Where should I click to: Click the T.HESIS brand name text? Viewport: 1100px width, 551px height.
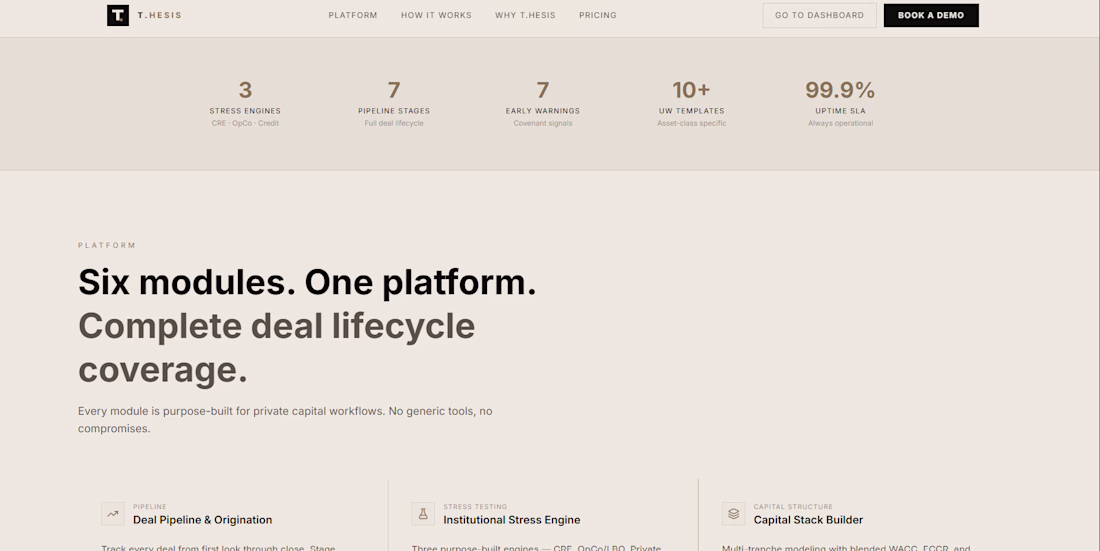click(159, 15)
